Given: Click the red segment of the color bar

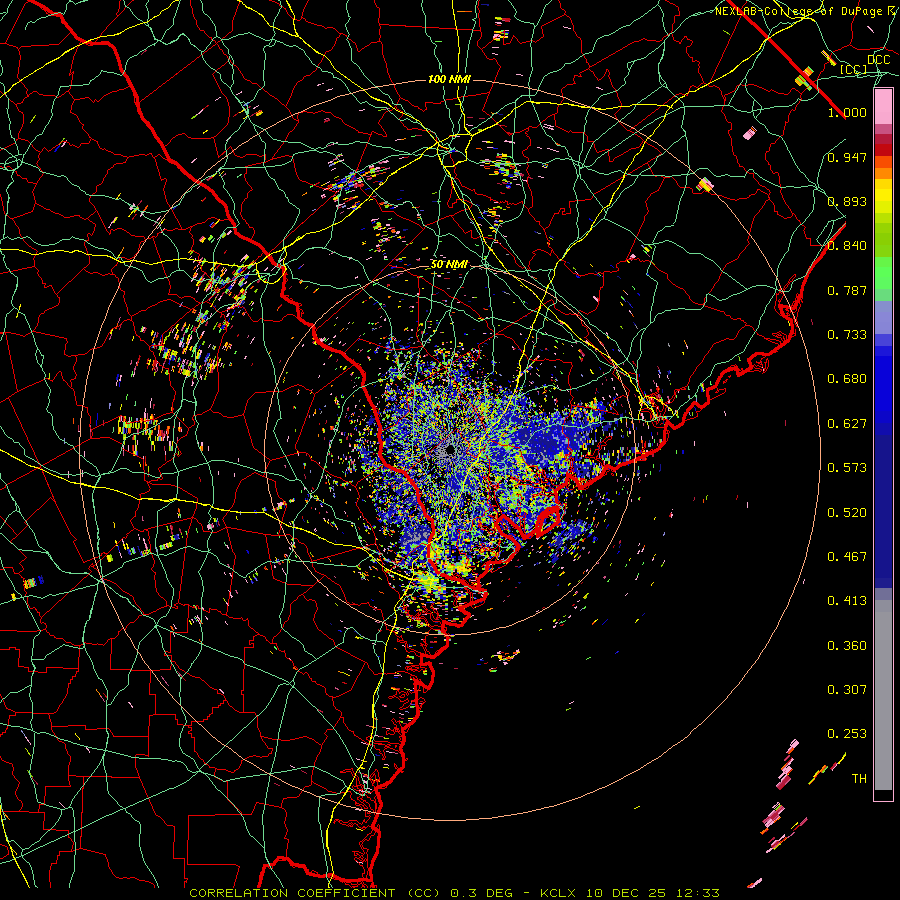Looking at the screenshot, I should point(883,150).
